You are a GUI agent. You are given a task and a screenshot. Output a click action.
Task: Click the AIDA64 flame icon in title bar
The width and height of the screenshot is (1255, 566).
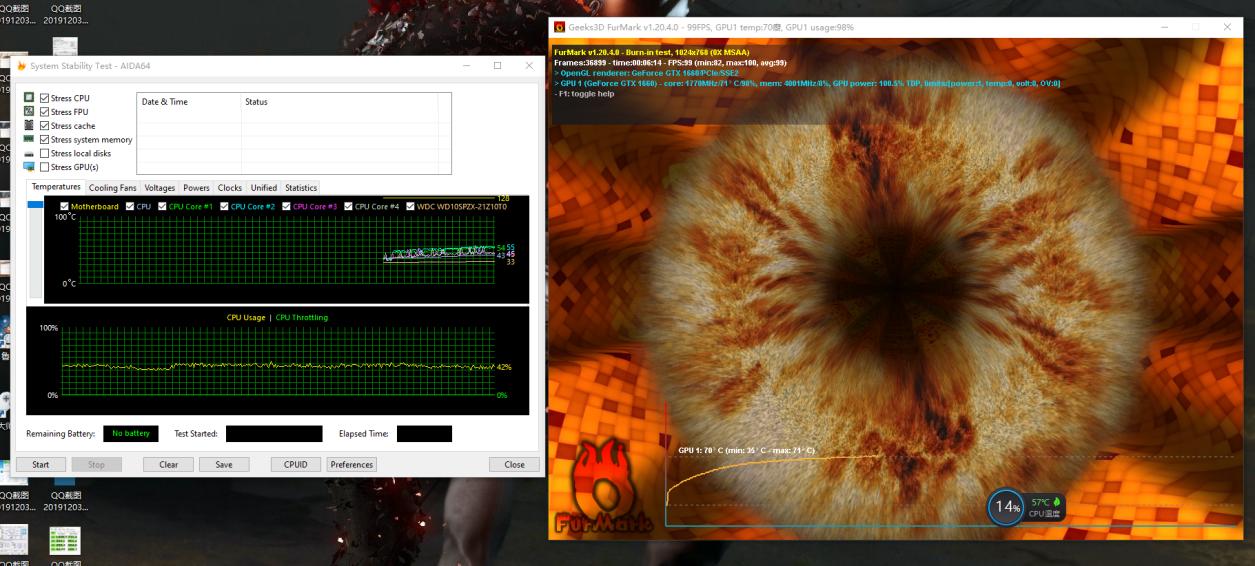[22, 66]
